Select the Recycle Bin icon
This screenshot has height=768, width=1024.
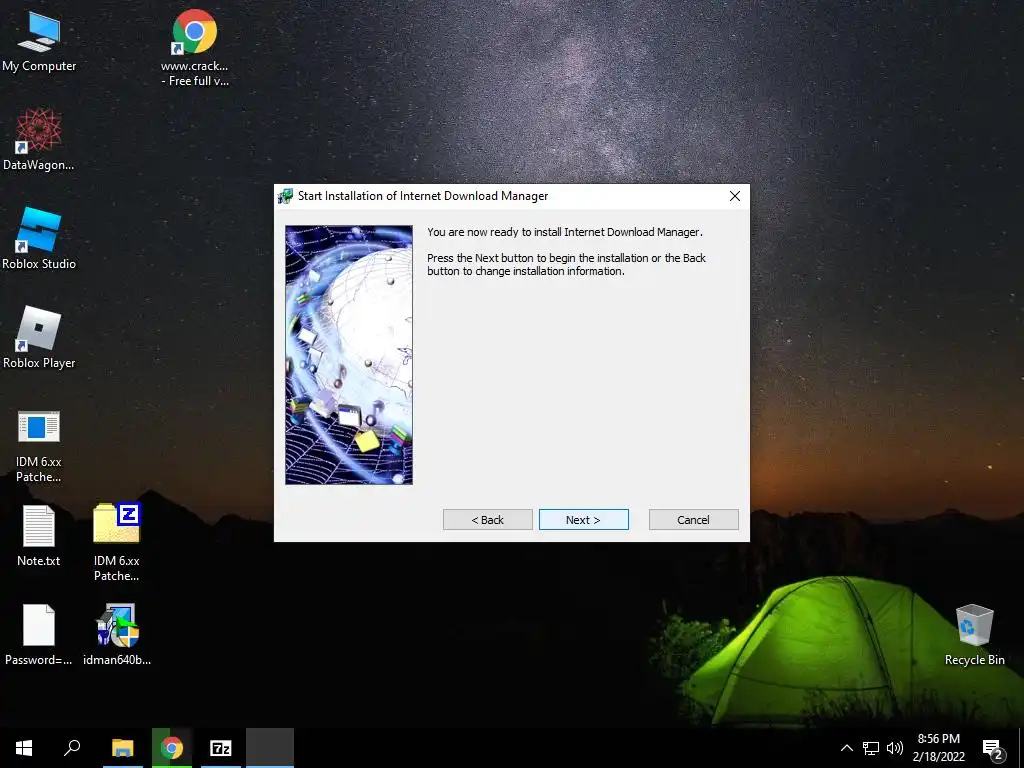[974, 634]
